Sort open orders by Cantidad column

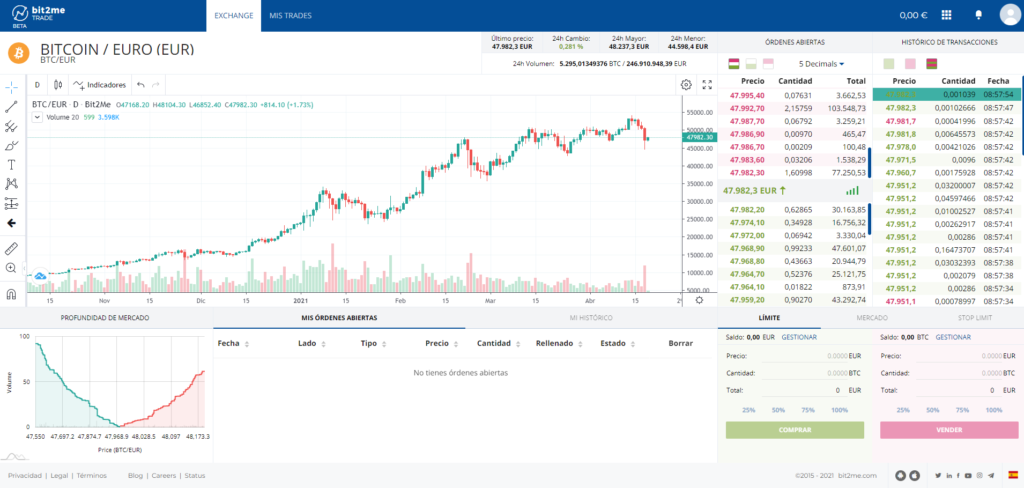[x=499, y=344]
